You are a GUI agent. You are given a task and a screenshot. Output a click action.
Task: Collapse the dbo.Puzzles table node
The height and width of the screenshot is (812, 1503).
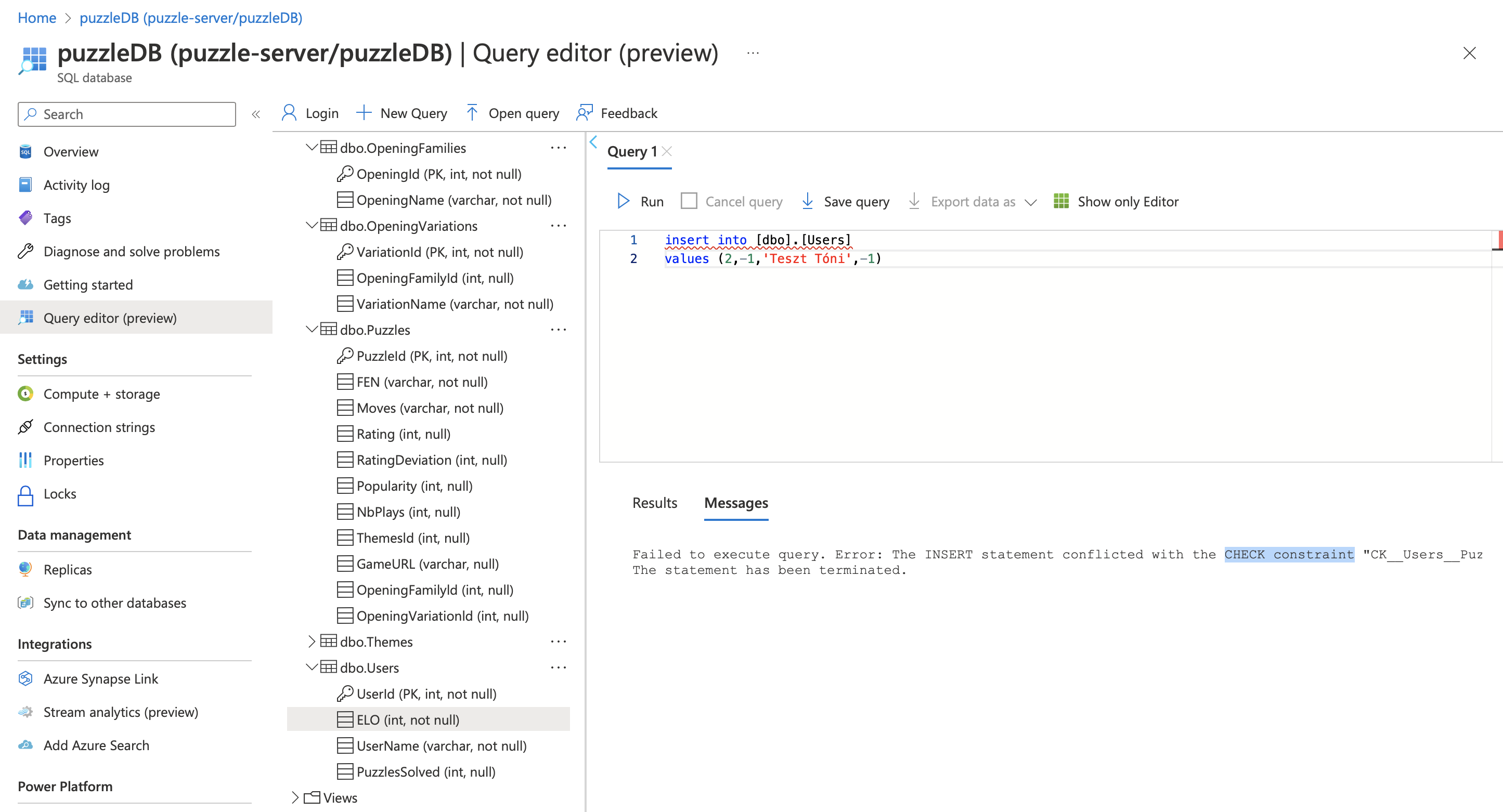coord(311,330)
